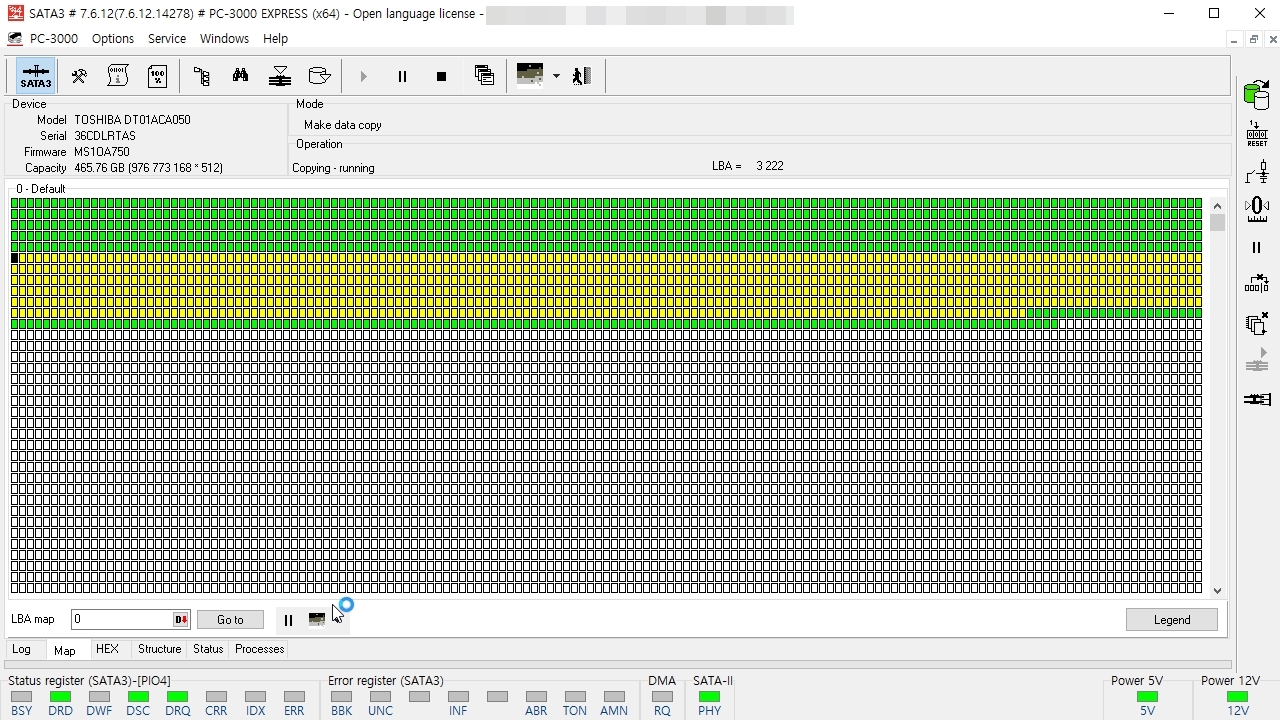This screenshot has width=1280, height=720.
Task: Click the connector plug icon in sidebar
Action: 1257,399
